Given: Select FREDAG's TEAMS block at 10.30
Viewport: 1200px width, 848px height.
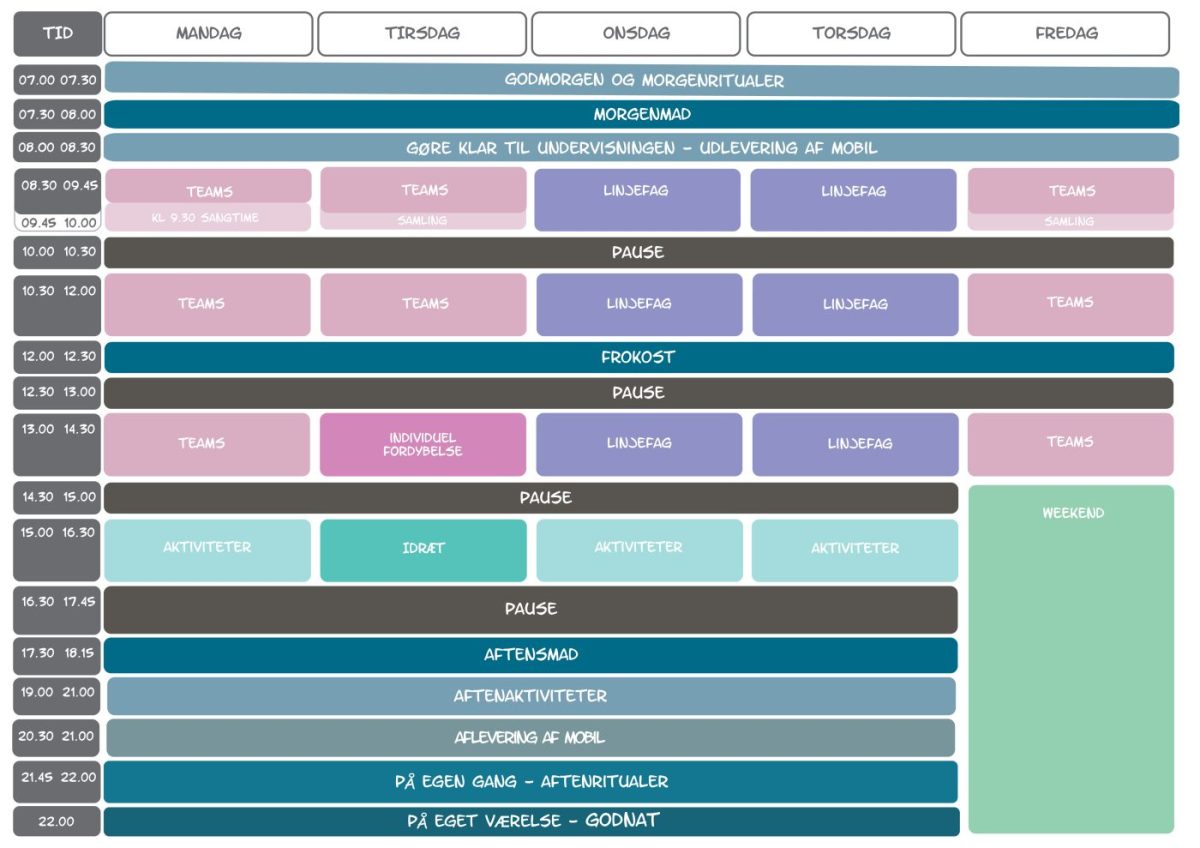Looking at the screenshot, I should 1071,304.
